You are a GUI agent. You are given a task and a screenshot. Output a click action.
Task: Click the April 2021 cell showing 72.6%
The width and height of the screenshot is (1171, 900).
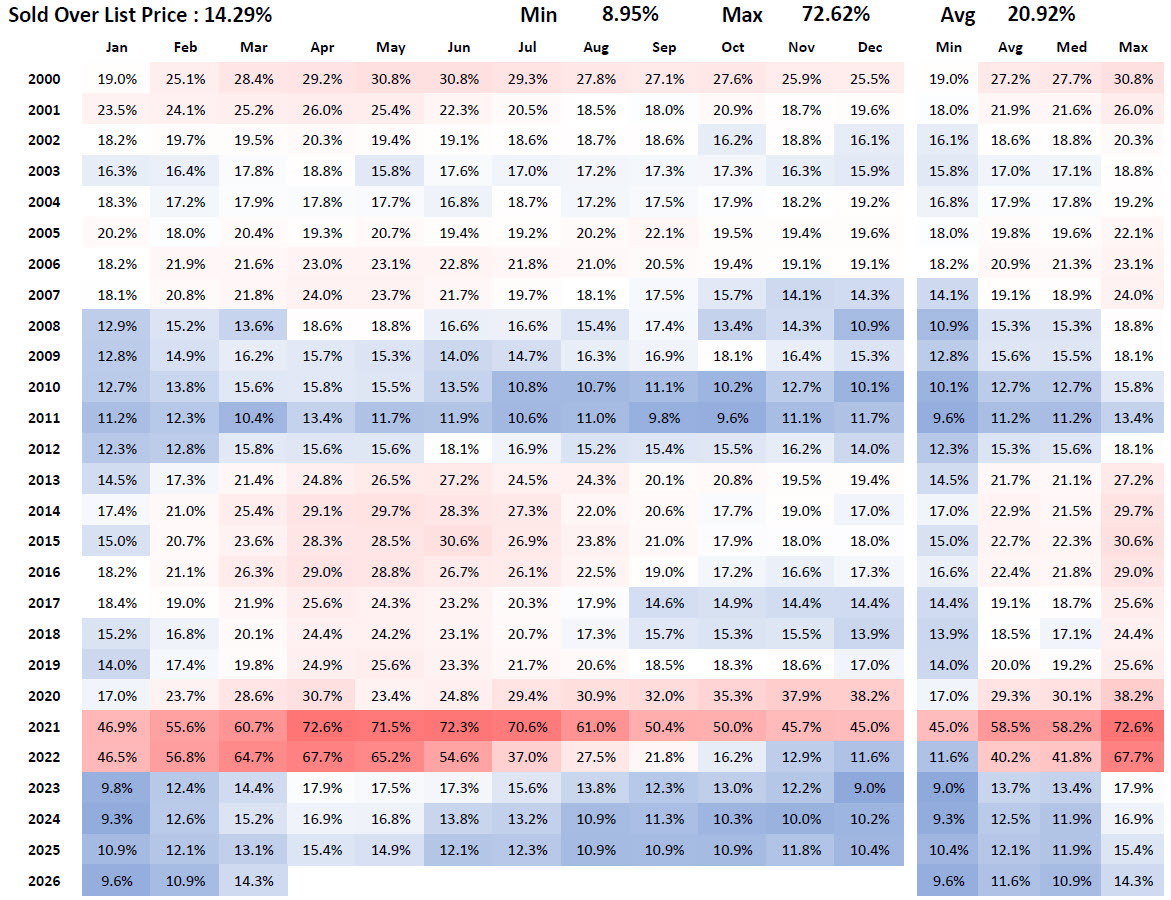[x=322, y=727]
